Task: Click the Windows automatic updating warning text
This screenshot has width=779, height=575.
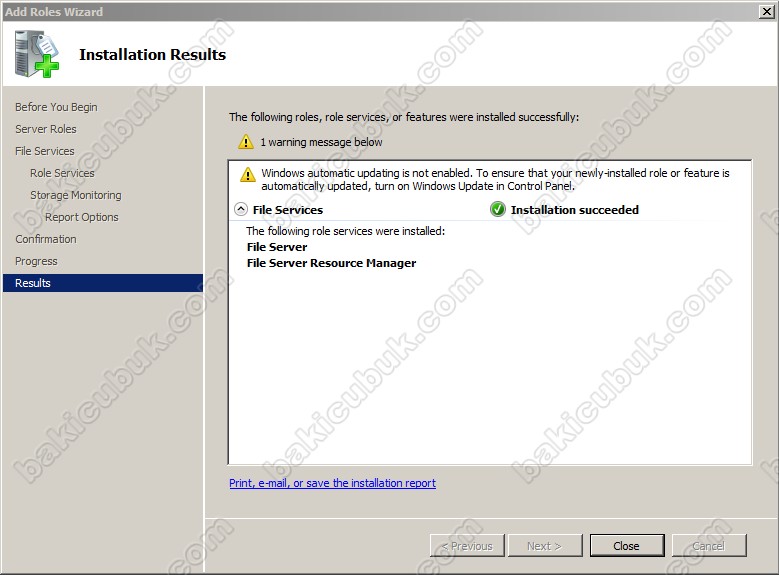Action: click(x=495, y=179)
